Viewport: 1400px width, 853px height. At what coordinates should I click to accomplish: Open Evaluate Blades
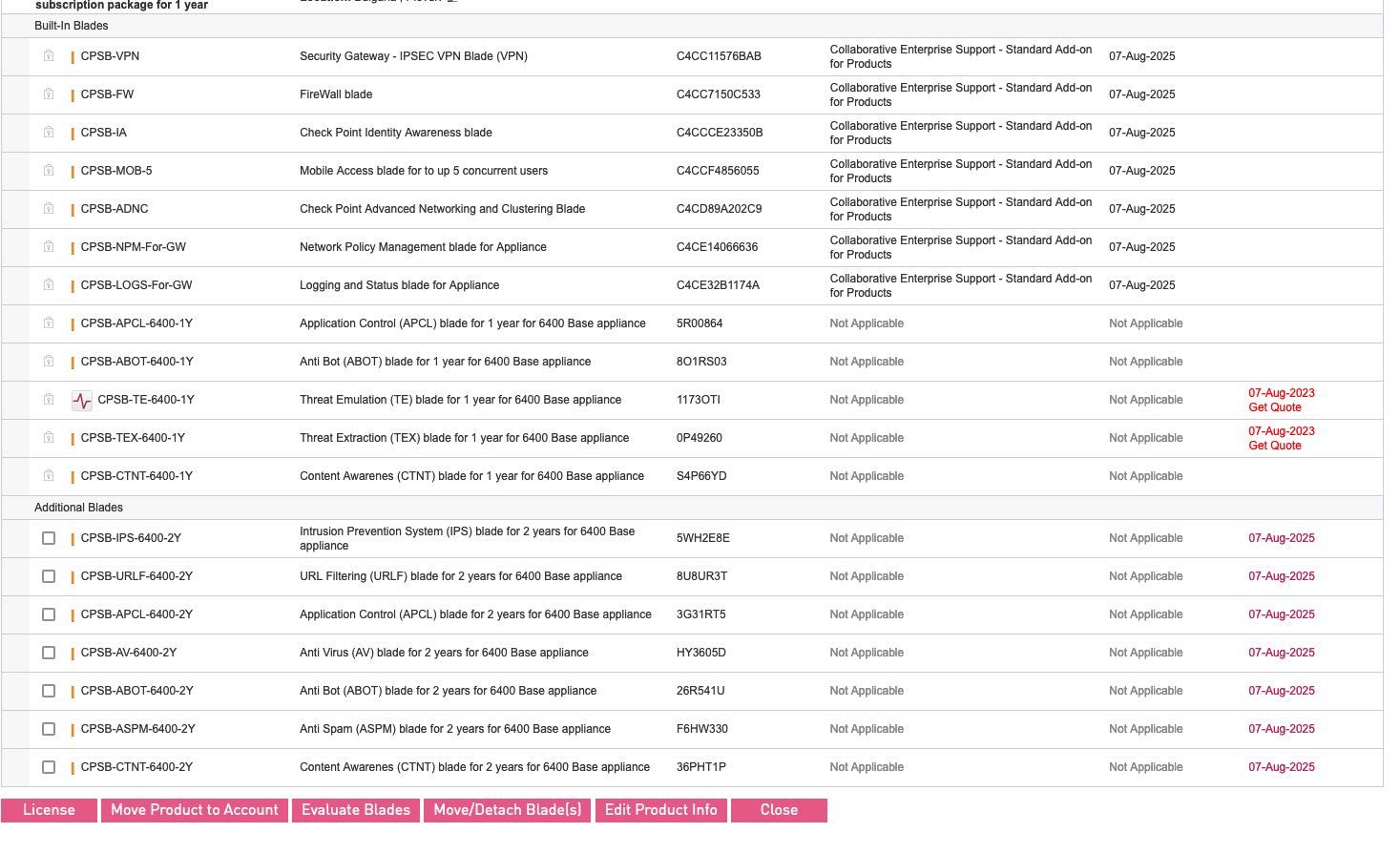pos(356,810)
